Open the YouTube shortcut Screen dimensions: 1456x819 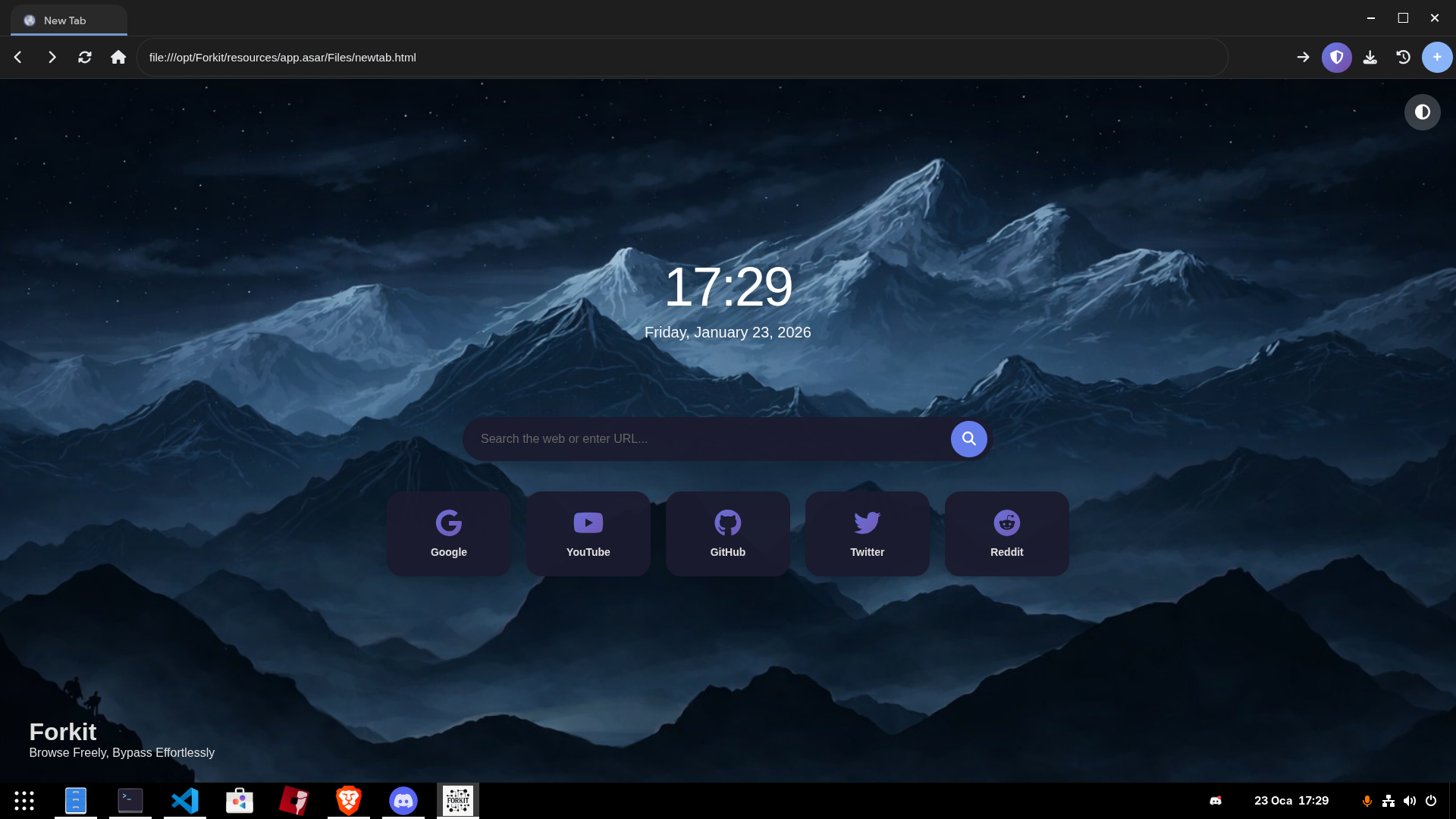coord(588,533)
